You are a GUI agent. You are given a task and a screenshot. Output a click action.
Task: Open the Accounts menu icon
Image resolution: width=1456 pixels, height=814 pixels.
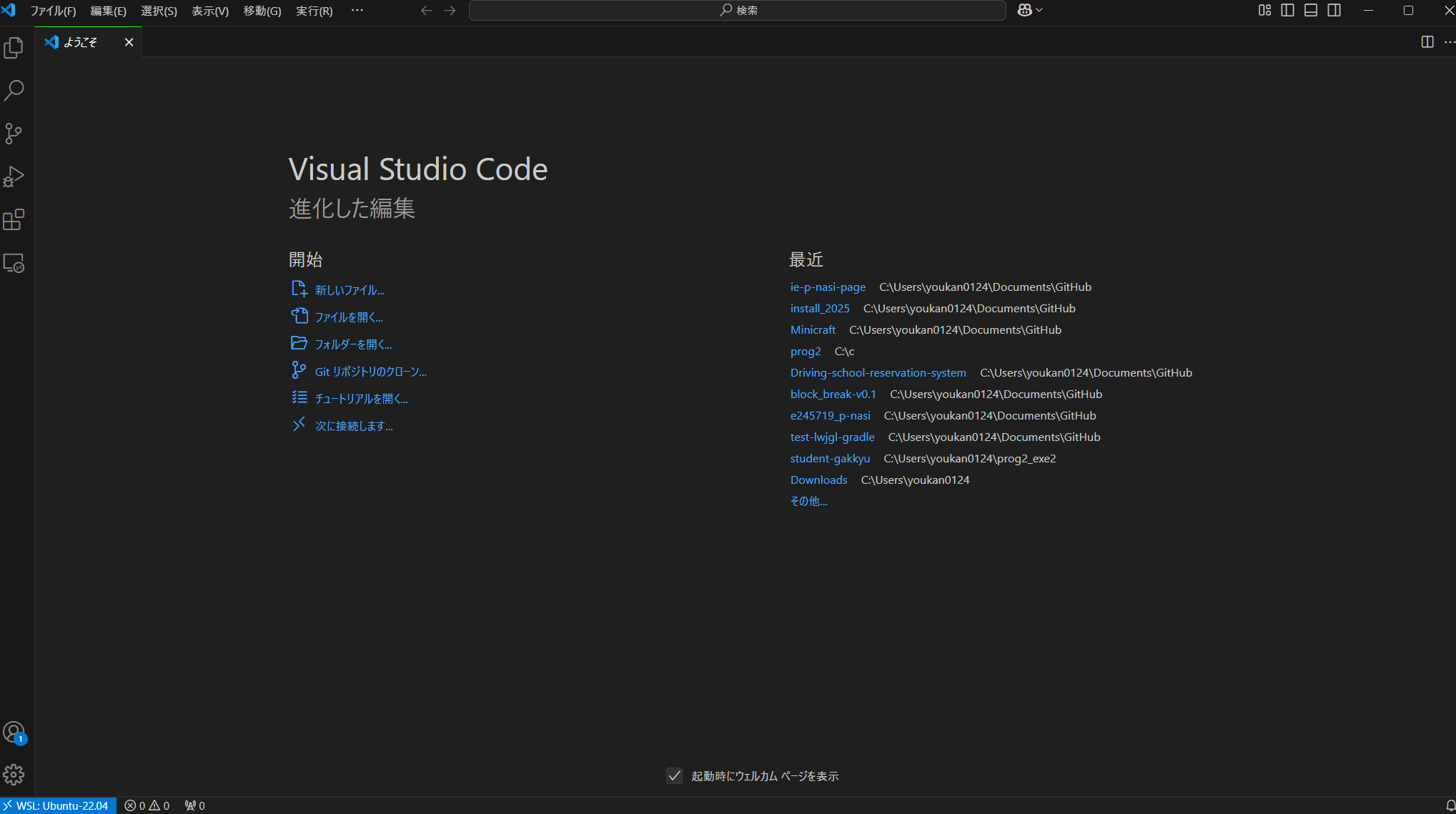[x=14, y=733]
